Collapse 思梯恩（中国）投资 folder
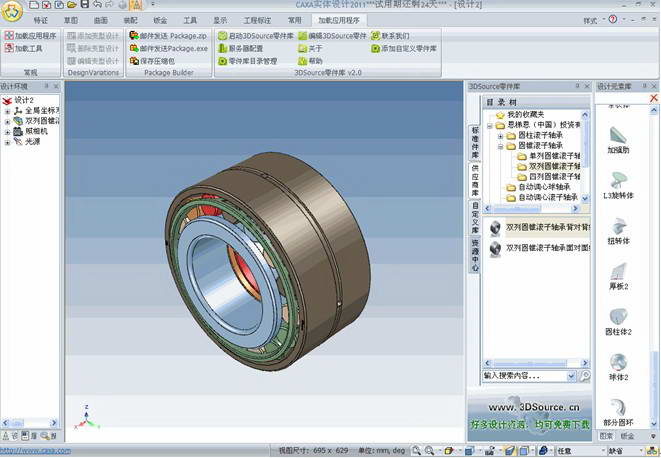Image resolution: width=661 pixels, height=458 pixels. click(489, 125)
